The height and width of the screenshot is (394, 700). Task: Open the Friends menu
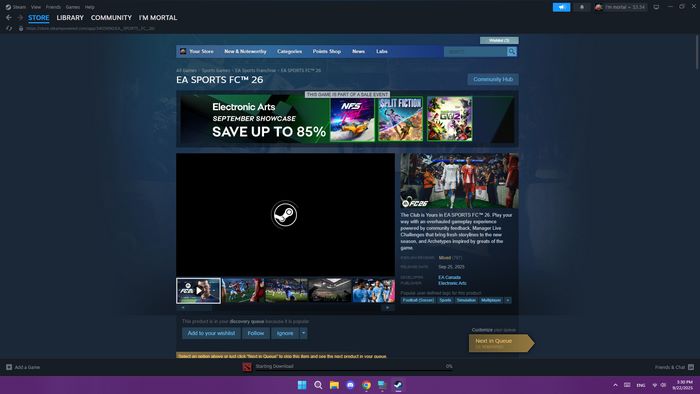click(x=53, y=7)
